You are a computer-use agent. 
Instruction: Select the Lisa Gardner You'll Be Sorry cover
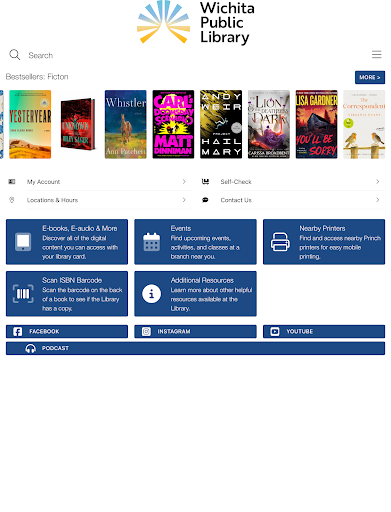pos(316,124)
